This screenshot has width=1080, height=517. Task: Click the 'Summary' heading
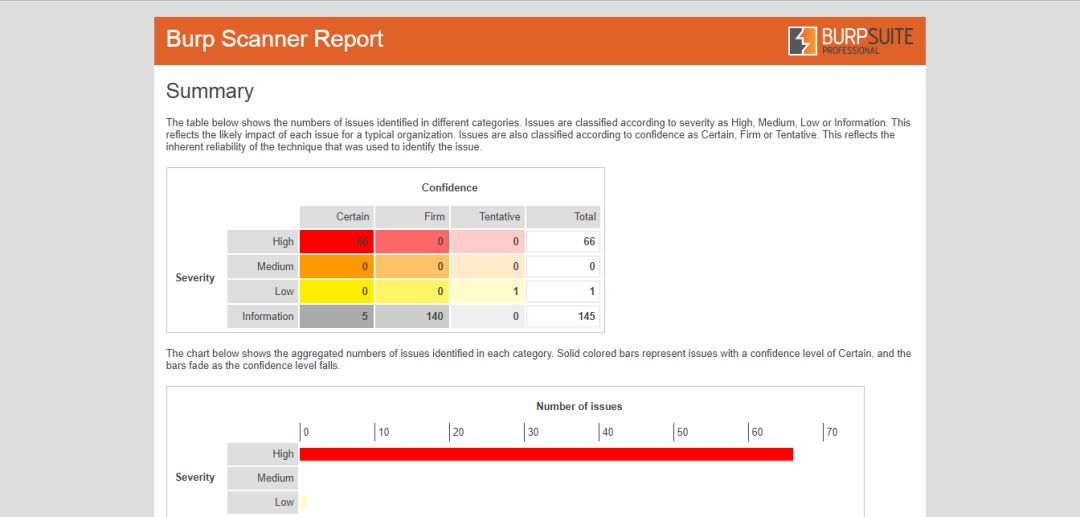209,91
